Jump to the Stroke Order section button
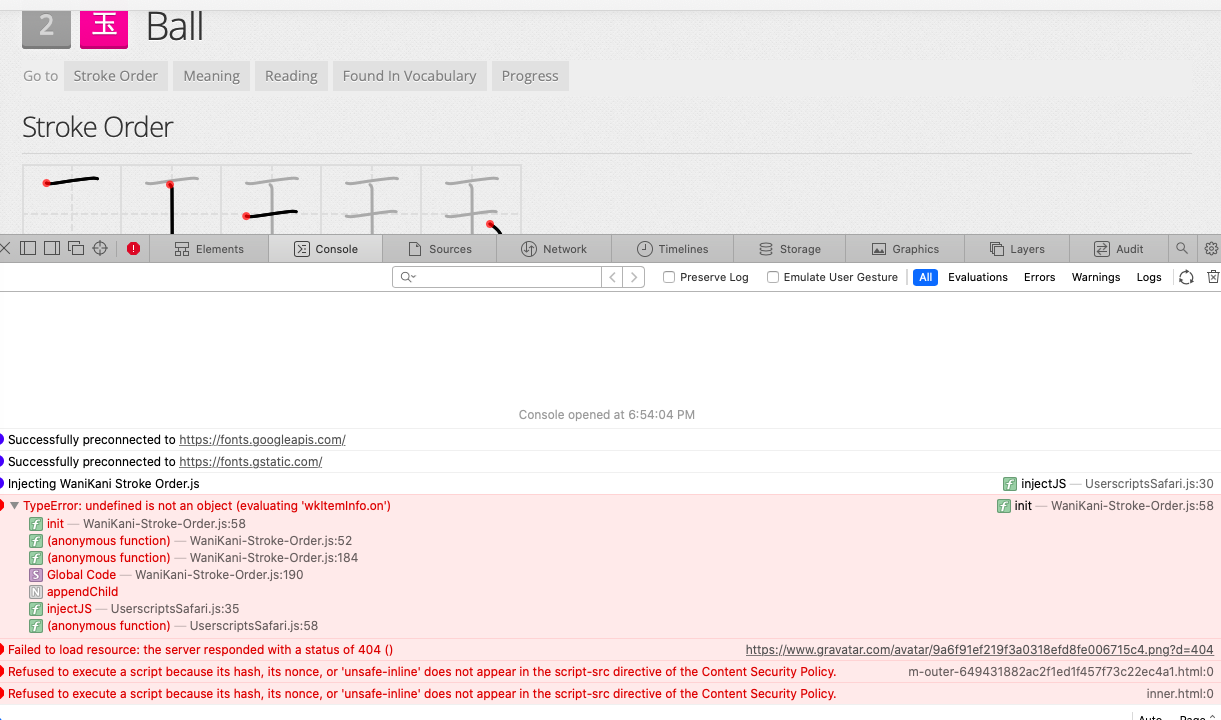1221x720 pixels. (x=116, y=76)
